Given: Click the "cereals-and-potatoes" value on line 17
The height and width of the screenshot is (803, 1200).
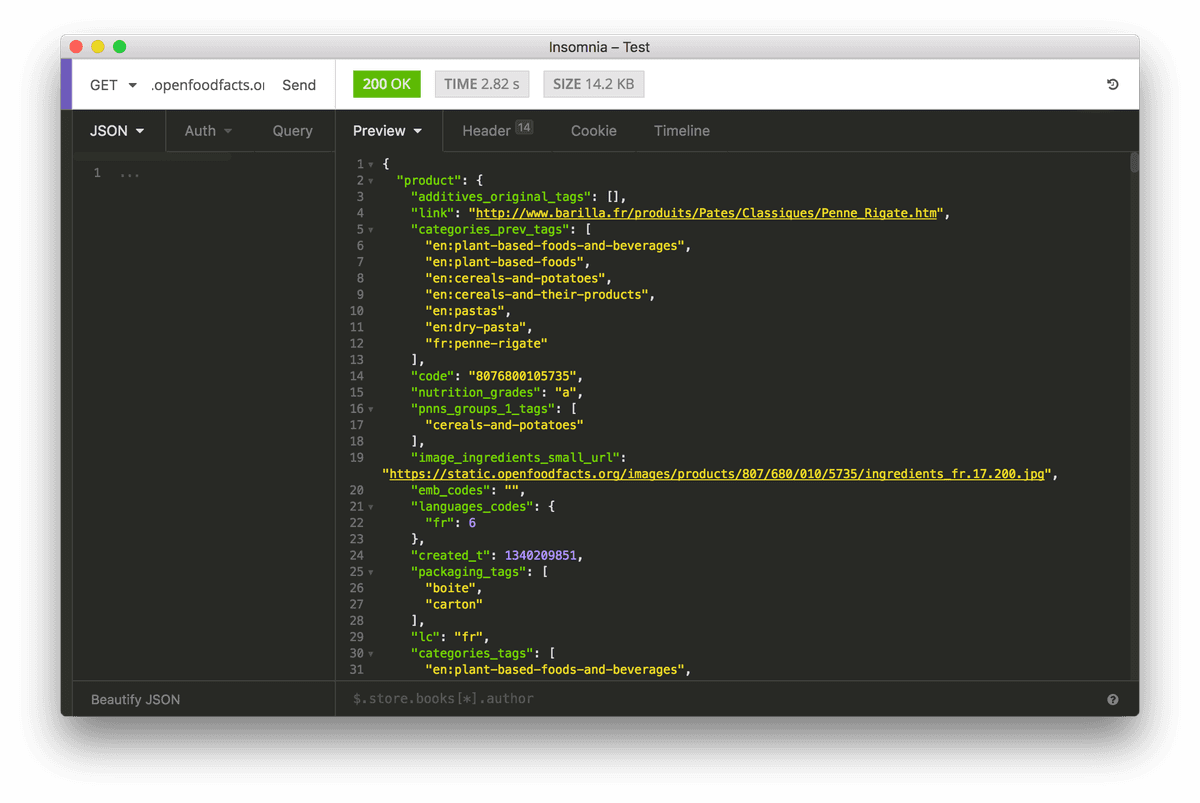Looking at the screenshot, I should click(504, 425).
